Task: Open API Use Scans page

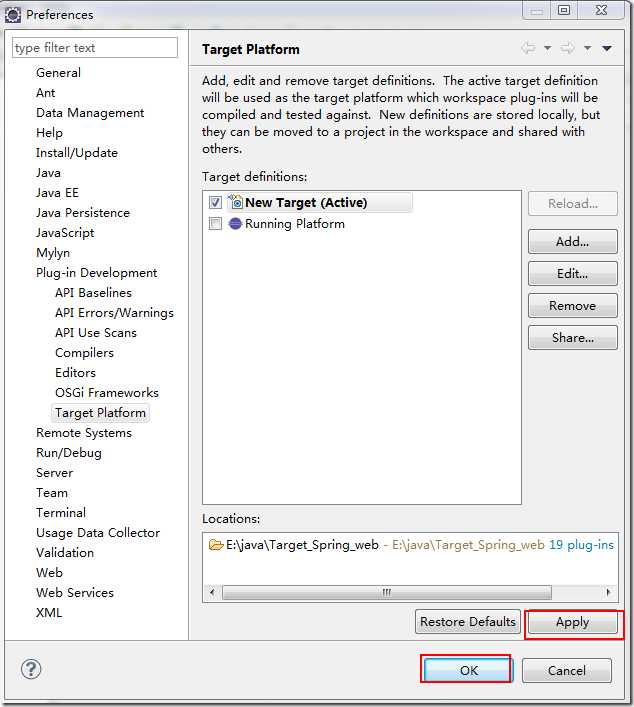Action: (x=96, y=332)
